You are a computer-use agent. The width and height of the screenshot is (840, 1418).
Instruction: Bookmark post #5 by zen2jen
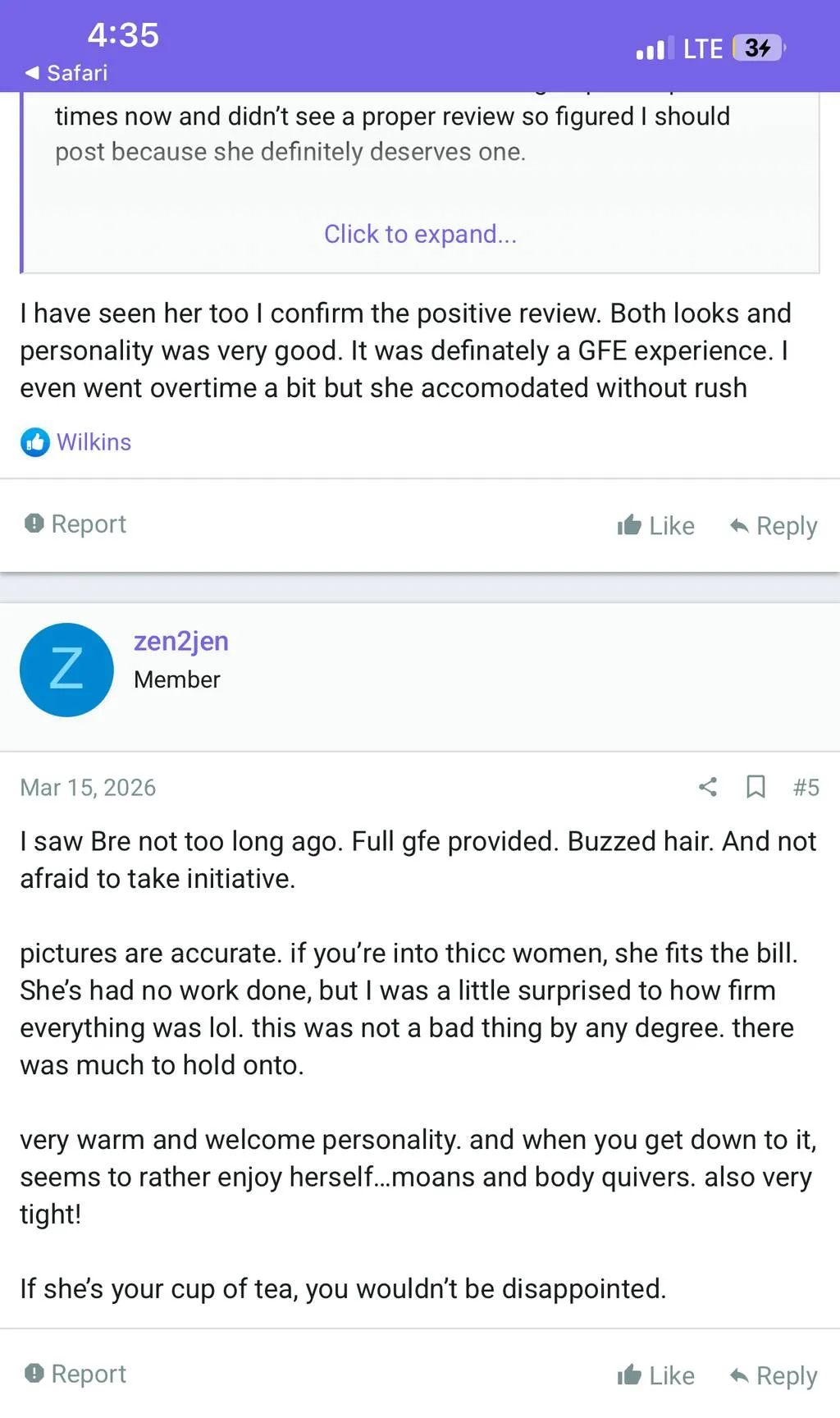(756, 787)
